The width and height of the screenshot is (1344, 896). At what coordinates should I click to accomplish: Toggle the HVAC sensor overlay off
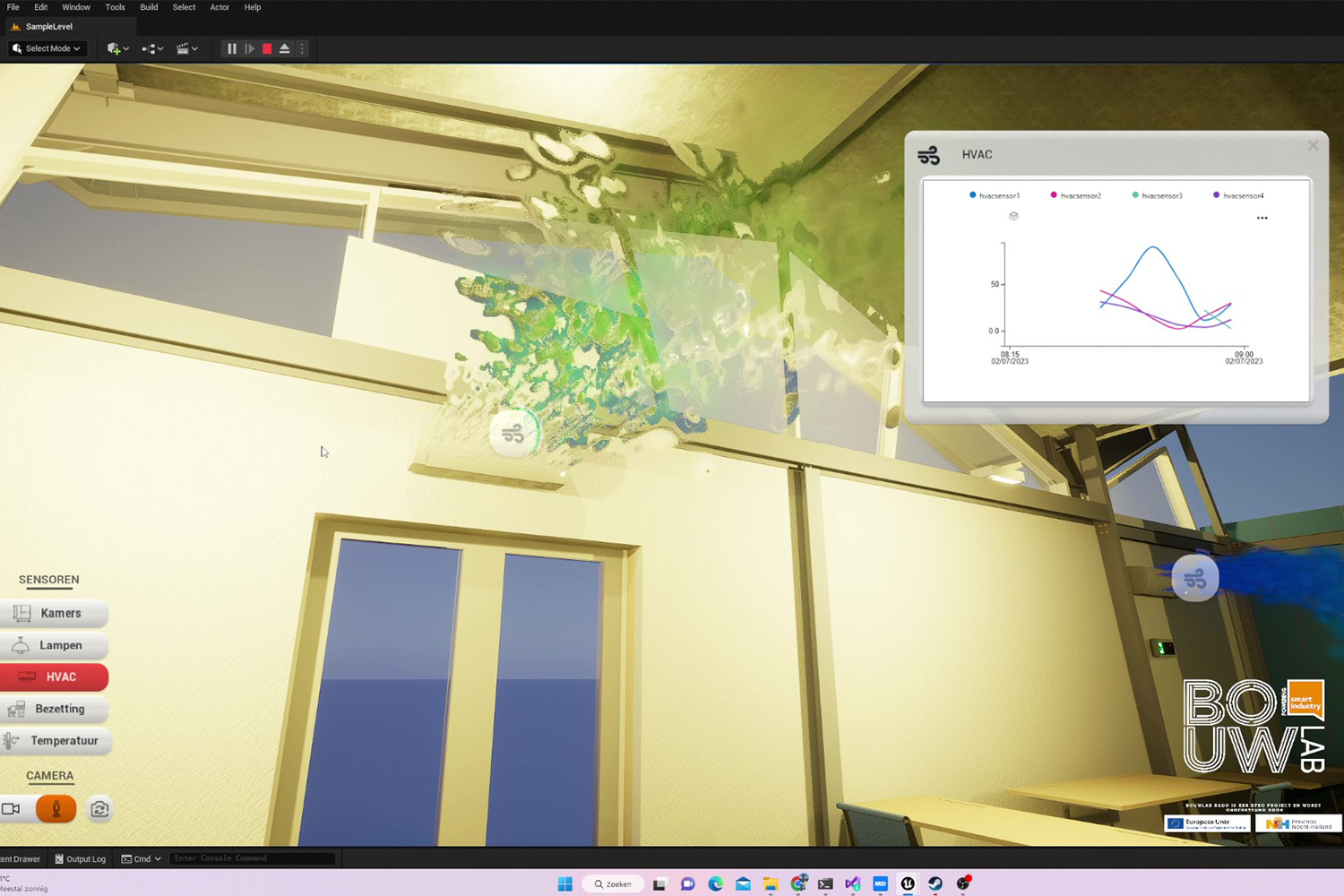pos(54,677)
